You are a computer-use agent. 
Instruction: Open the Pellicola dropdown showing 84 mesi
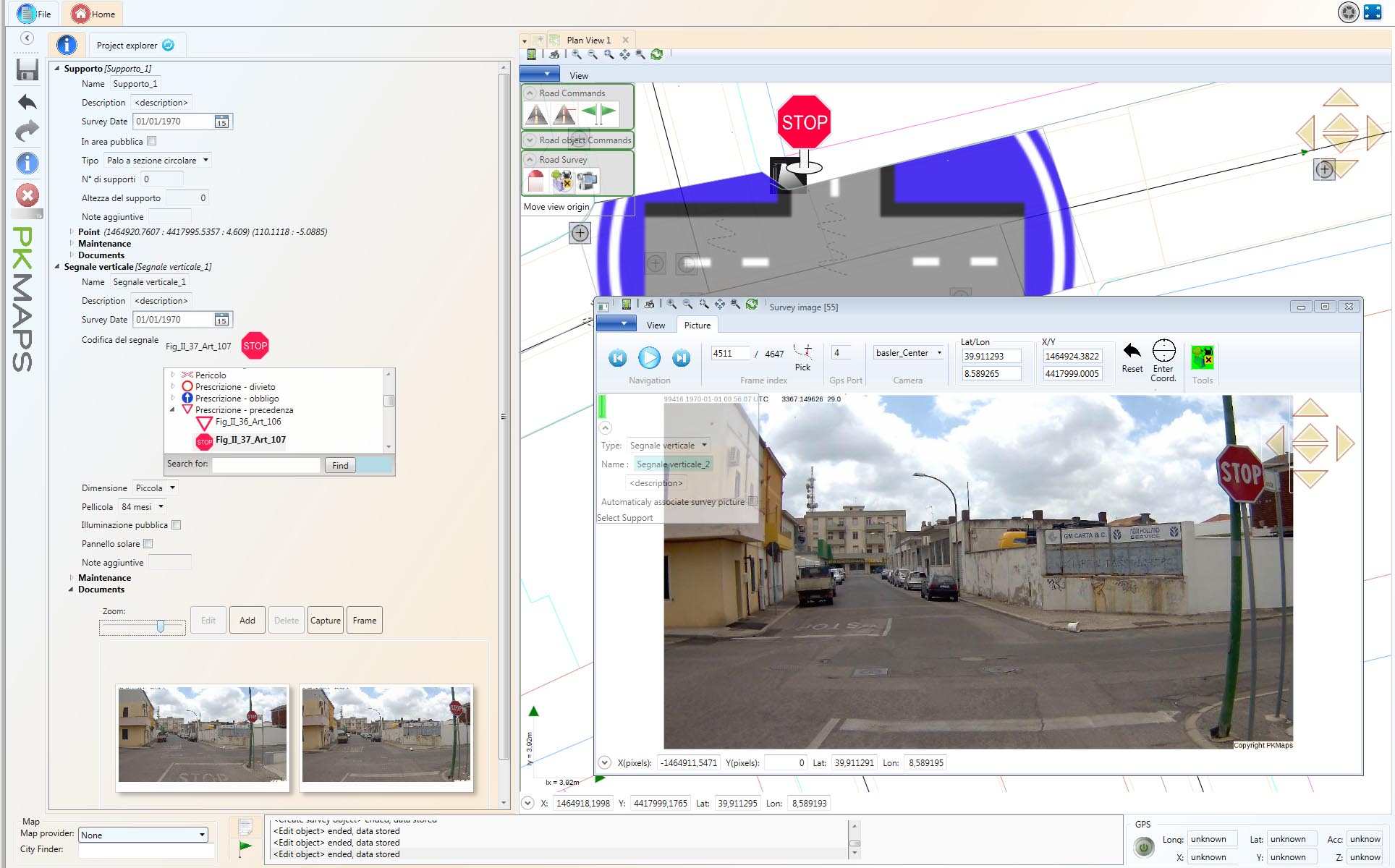click(x=143, y=507)
